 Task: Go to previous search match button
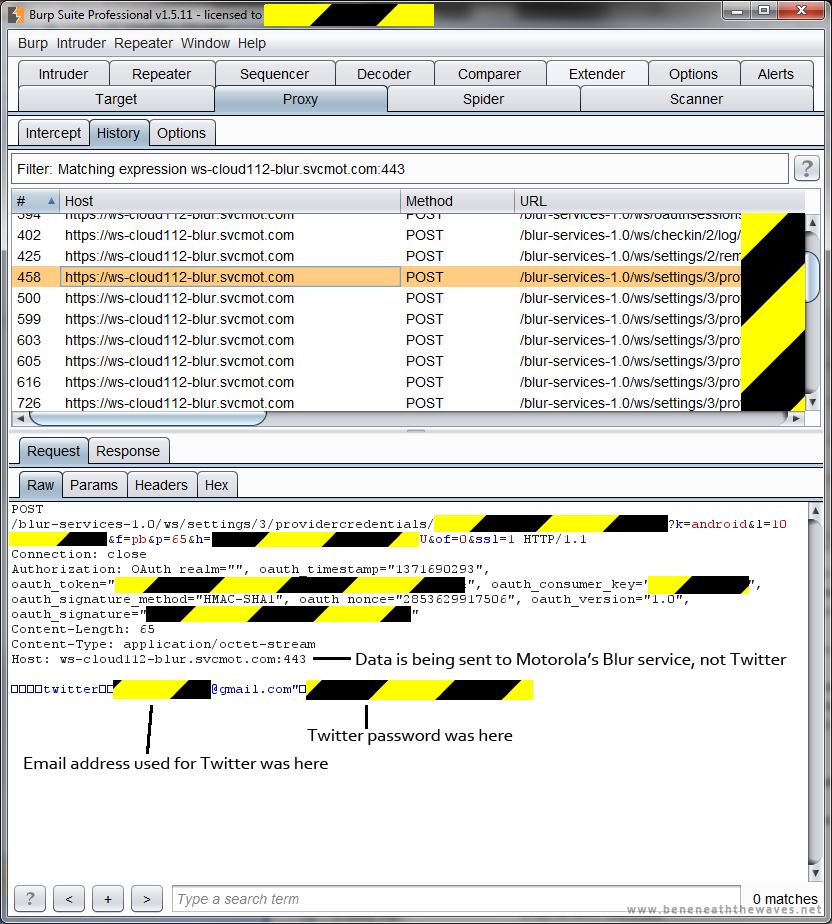69,899
